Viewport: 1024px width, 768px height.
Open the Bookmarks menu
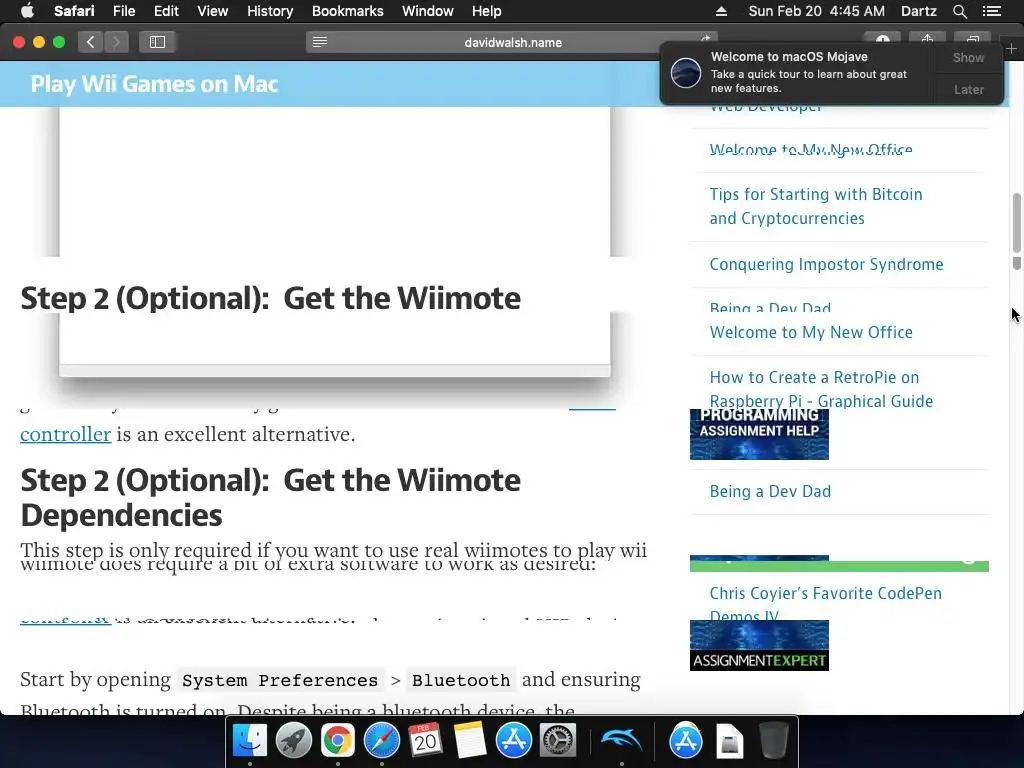click(347, 11)
